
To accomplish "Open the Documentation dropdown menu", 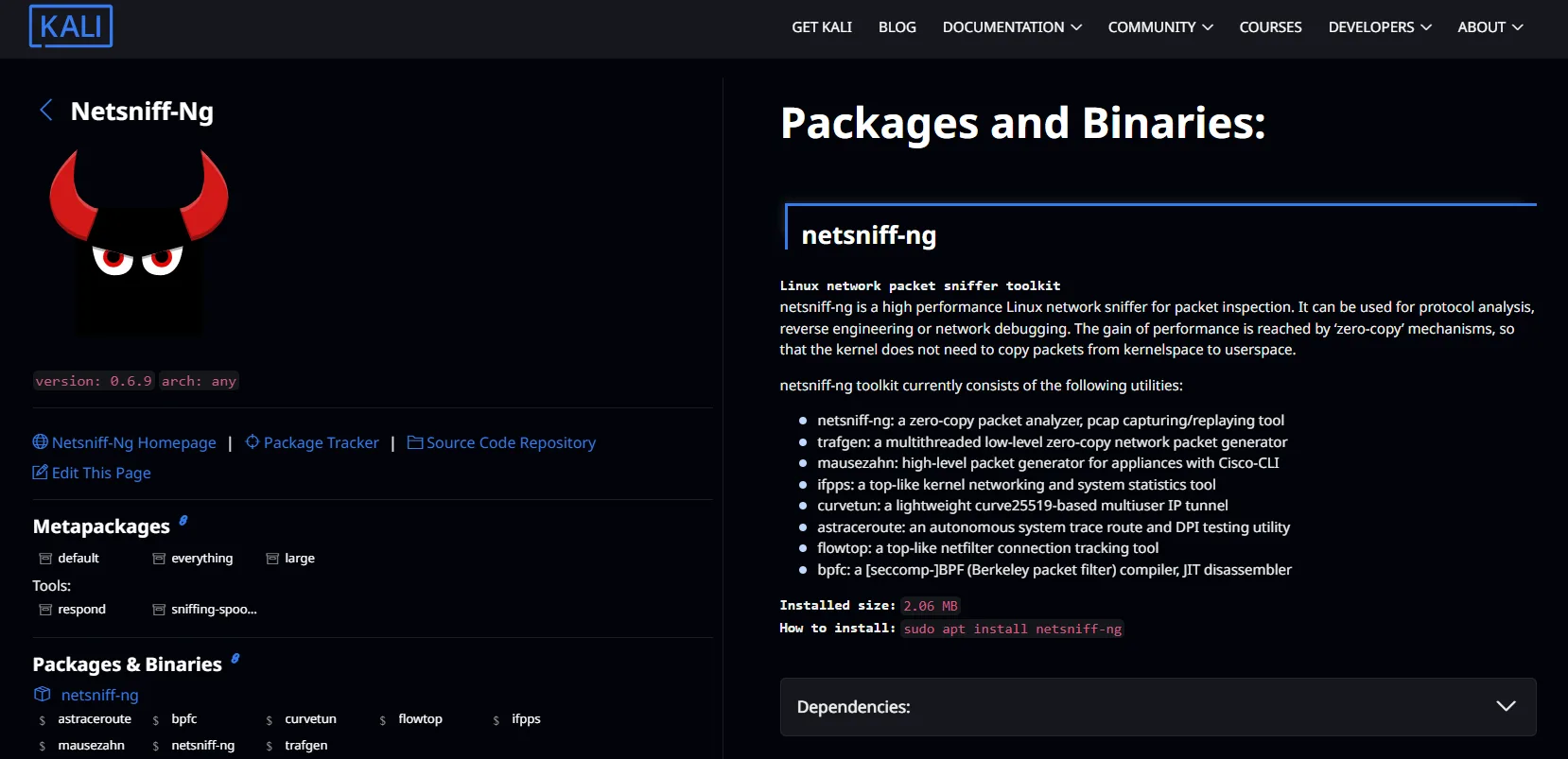I will tap(1011, 27).
